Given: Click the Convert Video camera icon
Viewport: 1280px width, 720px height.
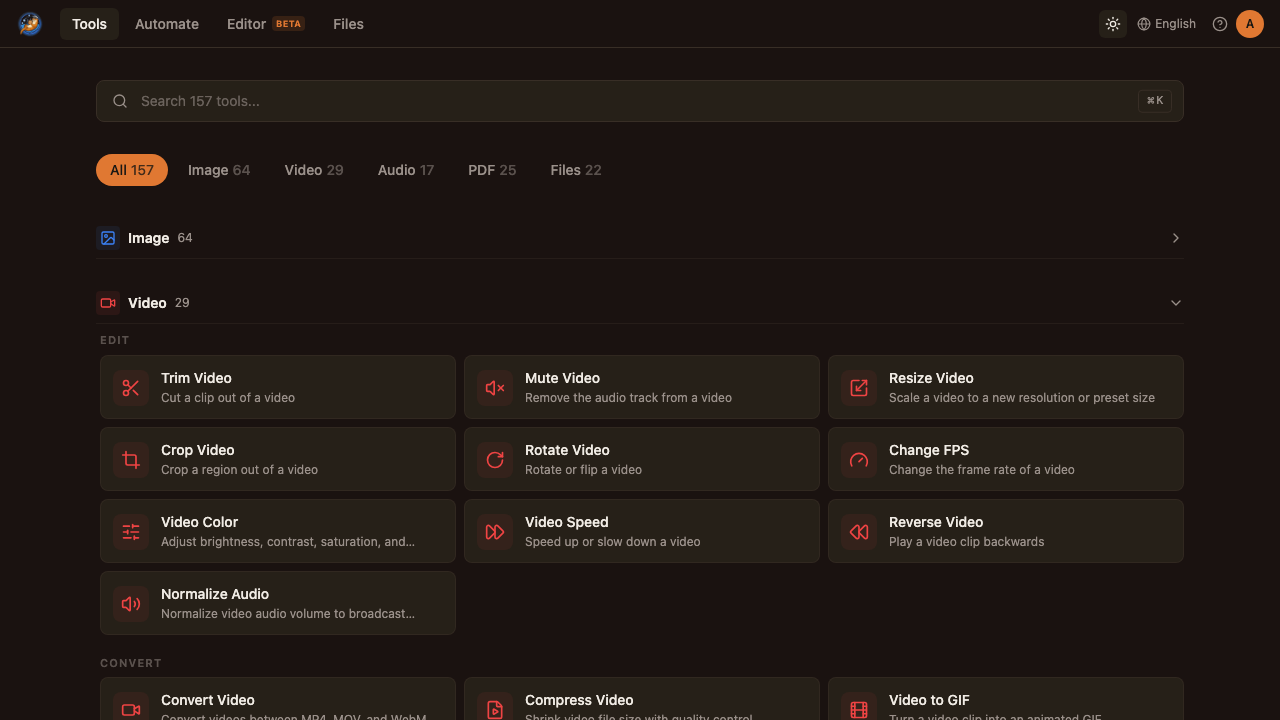Looking at the screenshot, I should 131,709.
